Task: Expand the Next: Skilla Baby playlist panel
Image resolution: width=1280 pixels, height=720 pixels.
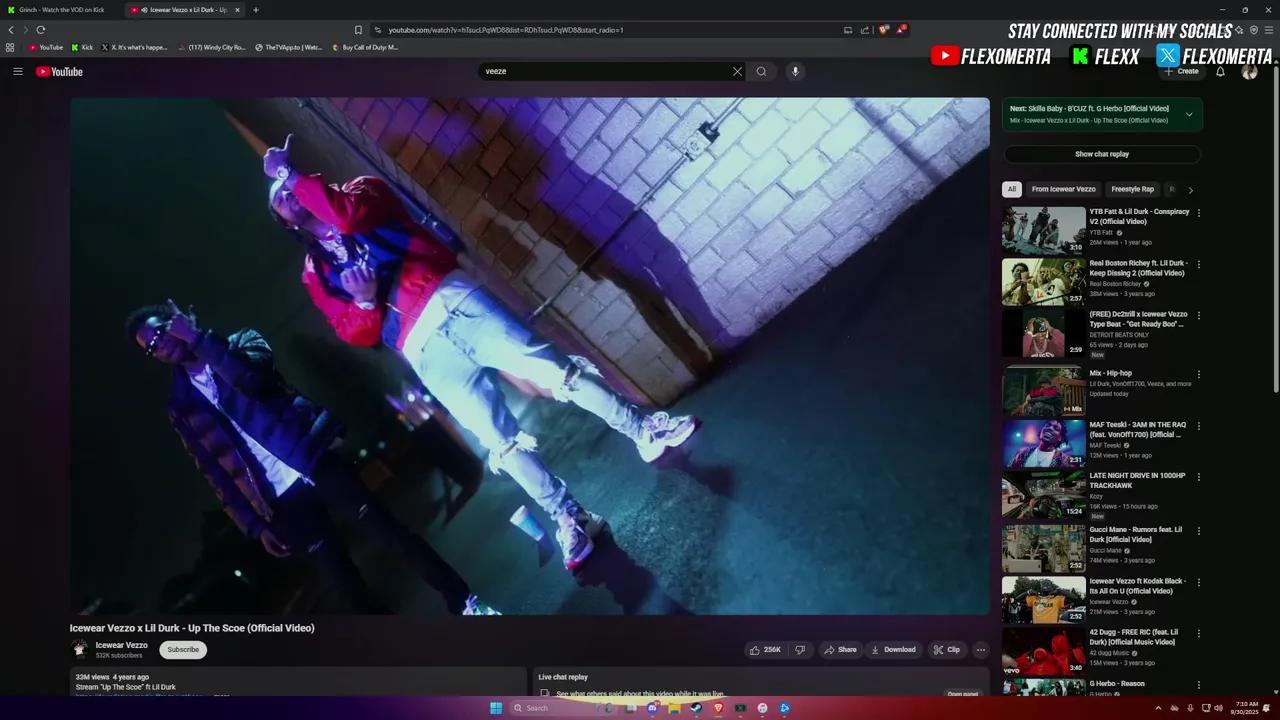Action: pyautogui.click(x=1189, y=114)
